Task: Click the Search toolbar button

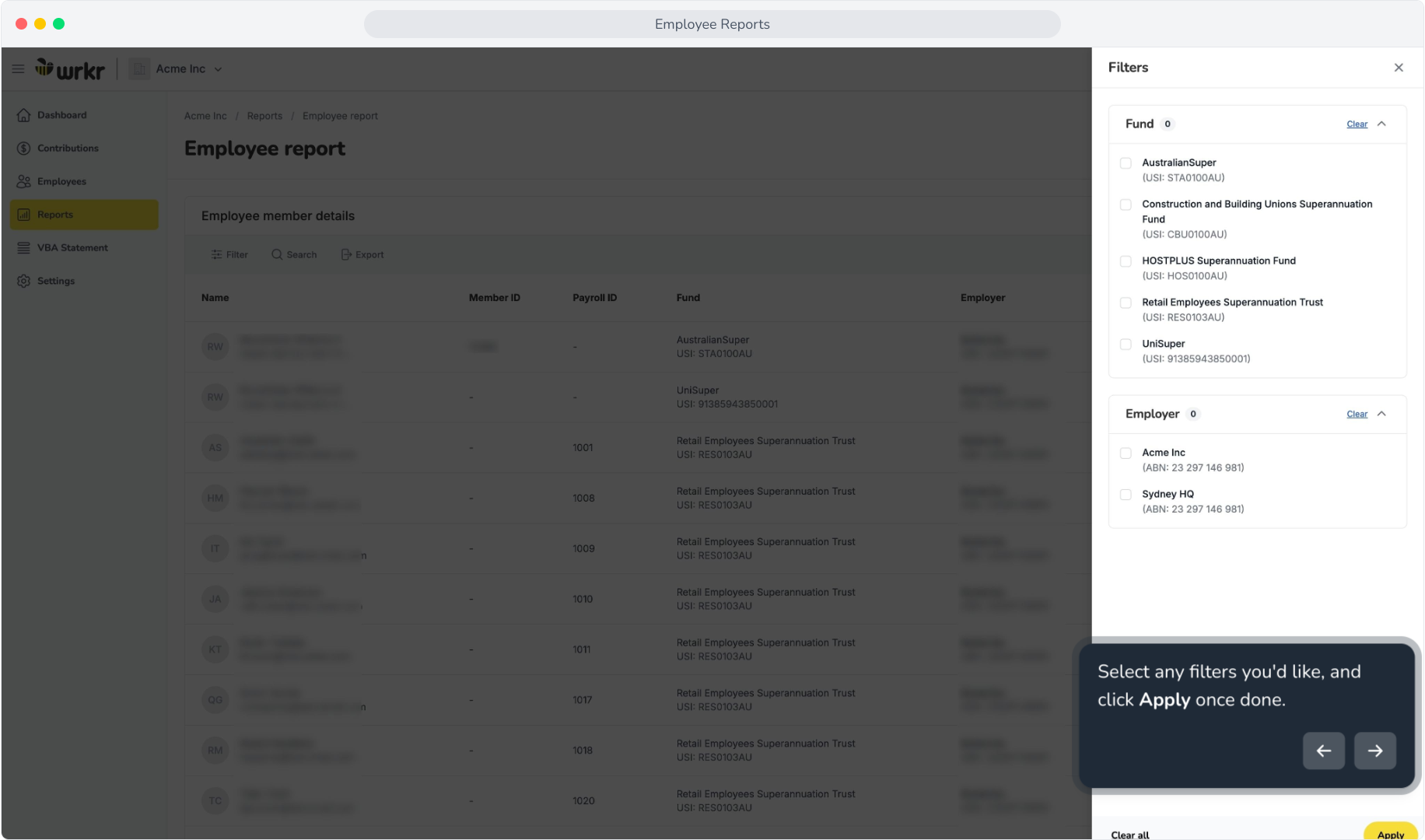Action: (294, 255)
